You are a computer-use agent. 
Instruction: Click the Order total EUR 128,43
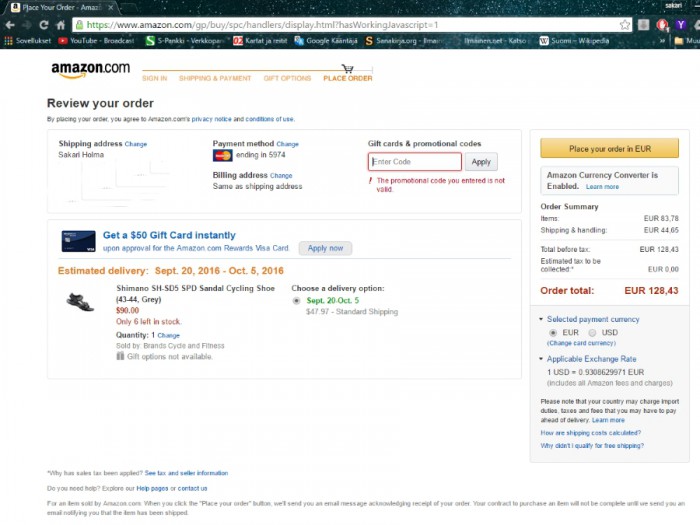tap(609, 291)
